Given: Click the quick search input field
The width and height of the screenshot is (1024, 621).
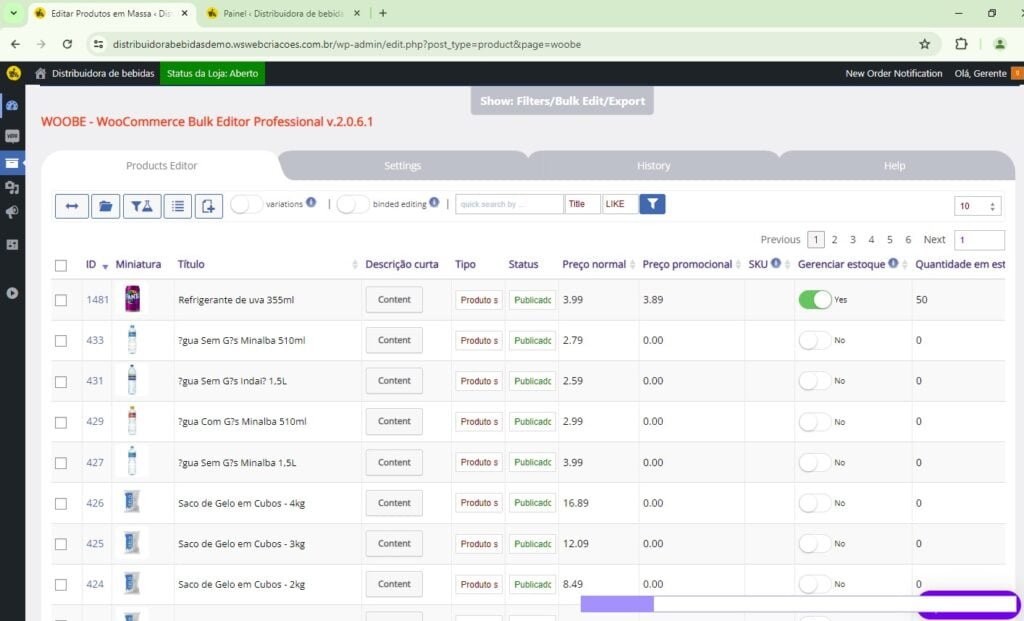Looking at the screenshot, I should click(x=509, y=204).
